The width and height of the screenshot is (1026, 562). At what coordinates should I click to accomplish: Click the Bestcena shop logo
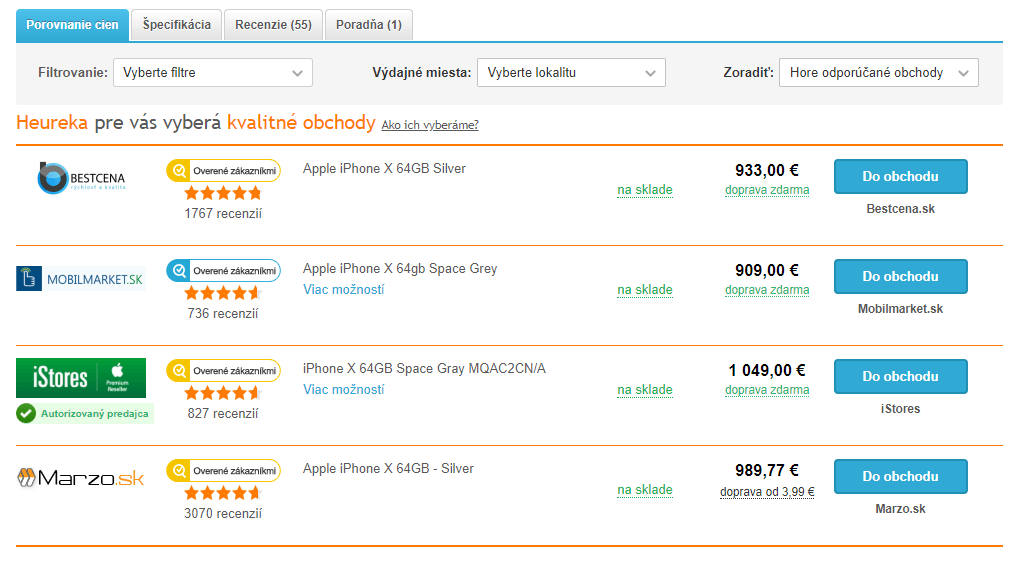81,178
